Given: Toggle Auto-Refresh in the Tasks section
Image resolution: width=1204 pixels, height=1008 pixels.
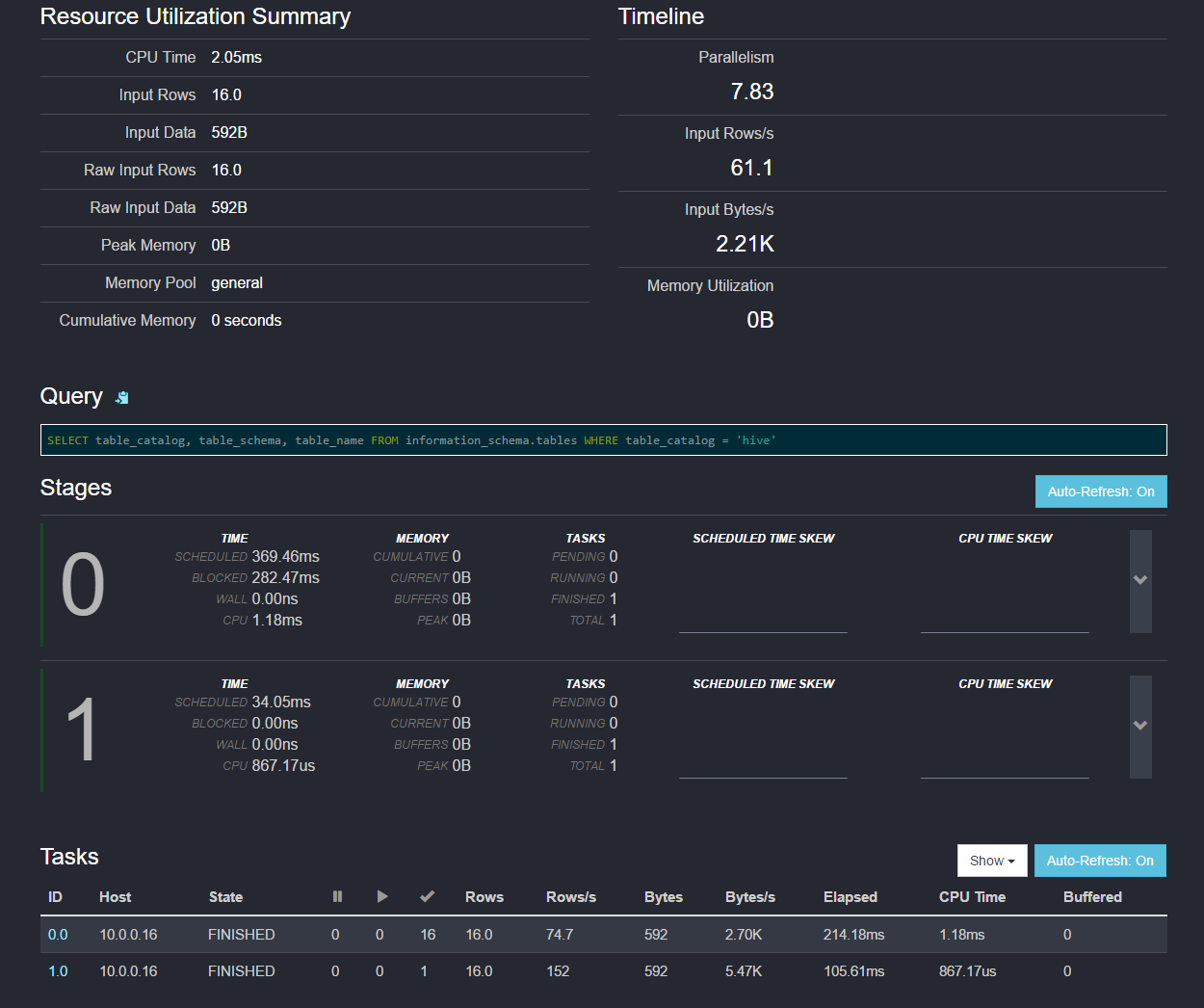Looking at the screenshot, I should click(x=1100, y=861).
